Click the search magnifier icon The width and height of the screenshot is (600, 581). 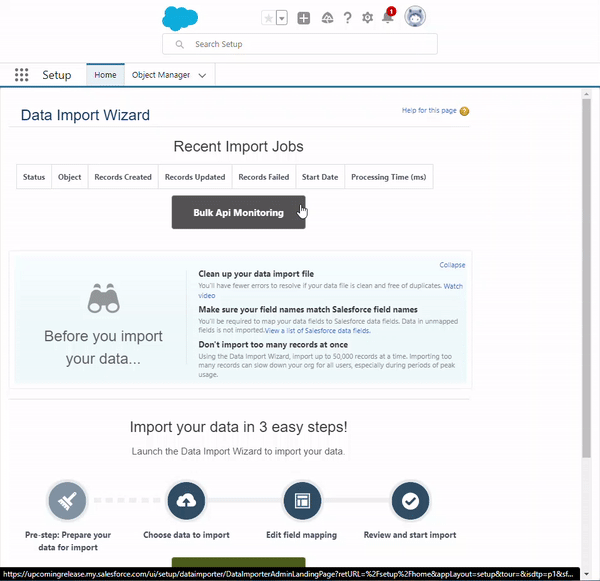click(x=179, y=44)
